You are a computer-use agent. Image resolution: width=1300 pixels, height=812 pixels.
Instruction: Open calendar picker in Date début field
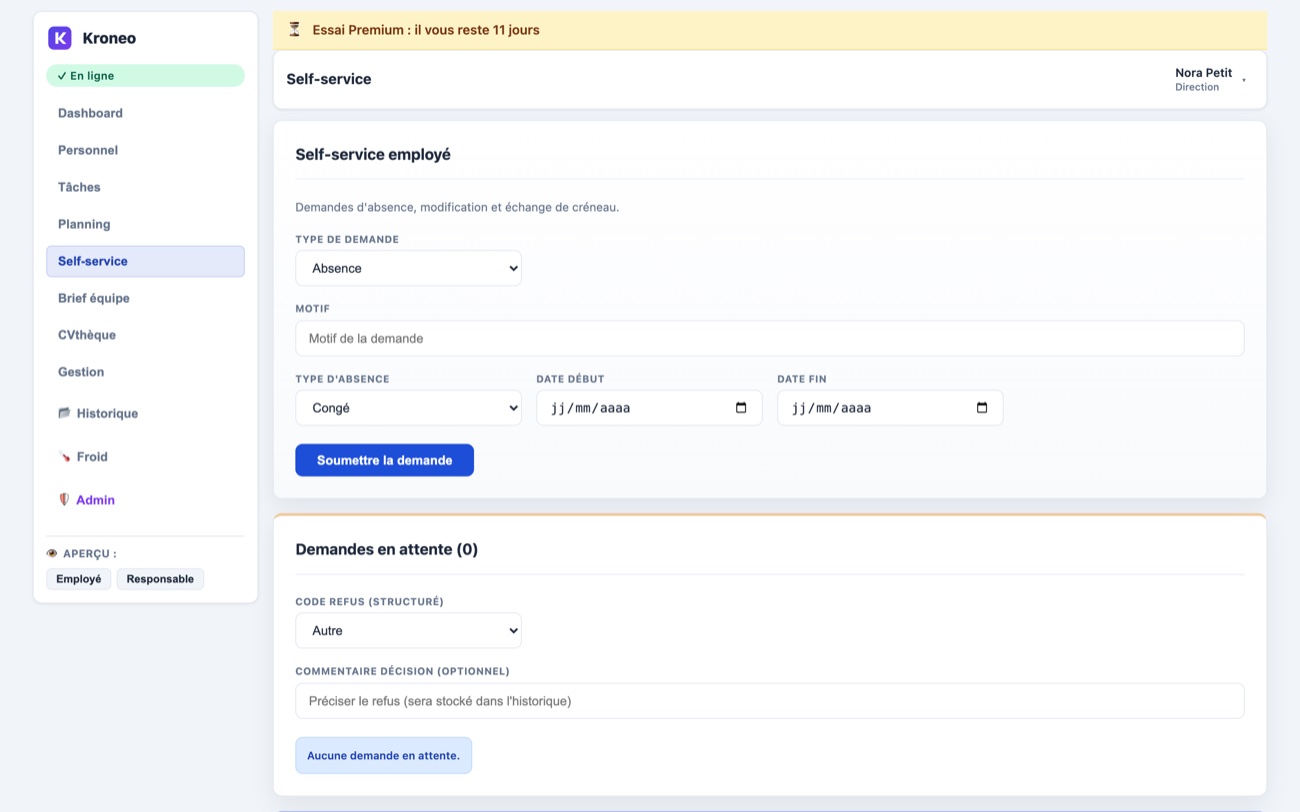(741, 408)
